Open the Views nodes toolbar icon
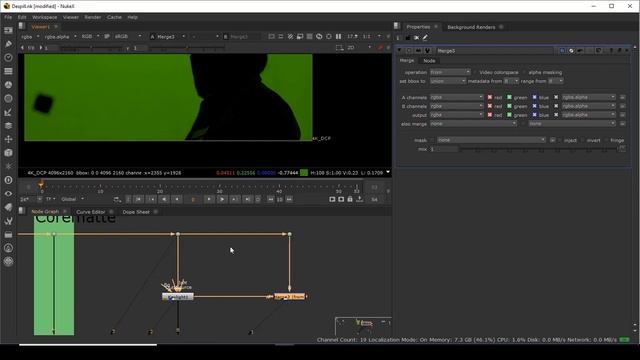The height and width of the screenshot is (360, 640). pyautogui.click(x=8, y=193)
